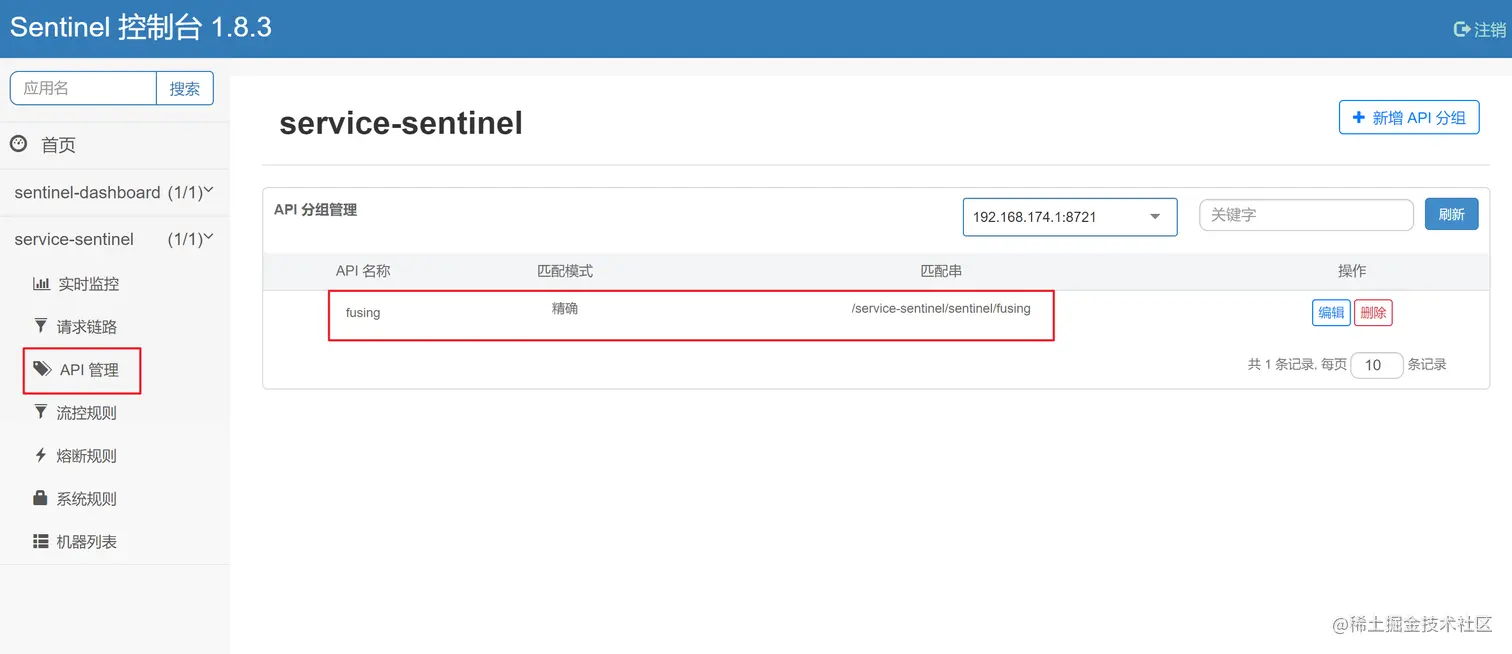Click the service-sentinel page heading
The height and width of the screenshot is (654, 1512).
(401, 123)
